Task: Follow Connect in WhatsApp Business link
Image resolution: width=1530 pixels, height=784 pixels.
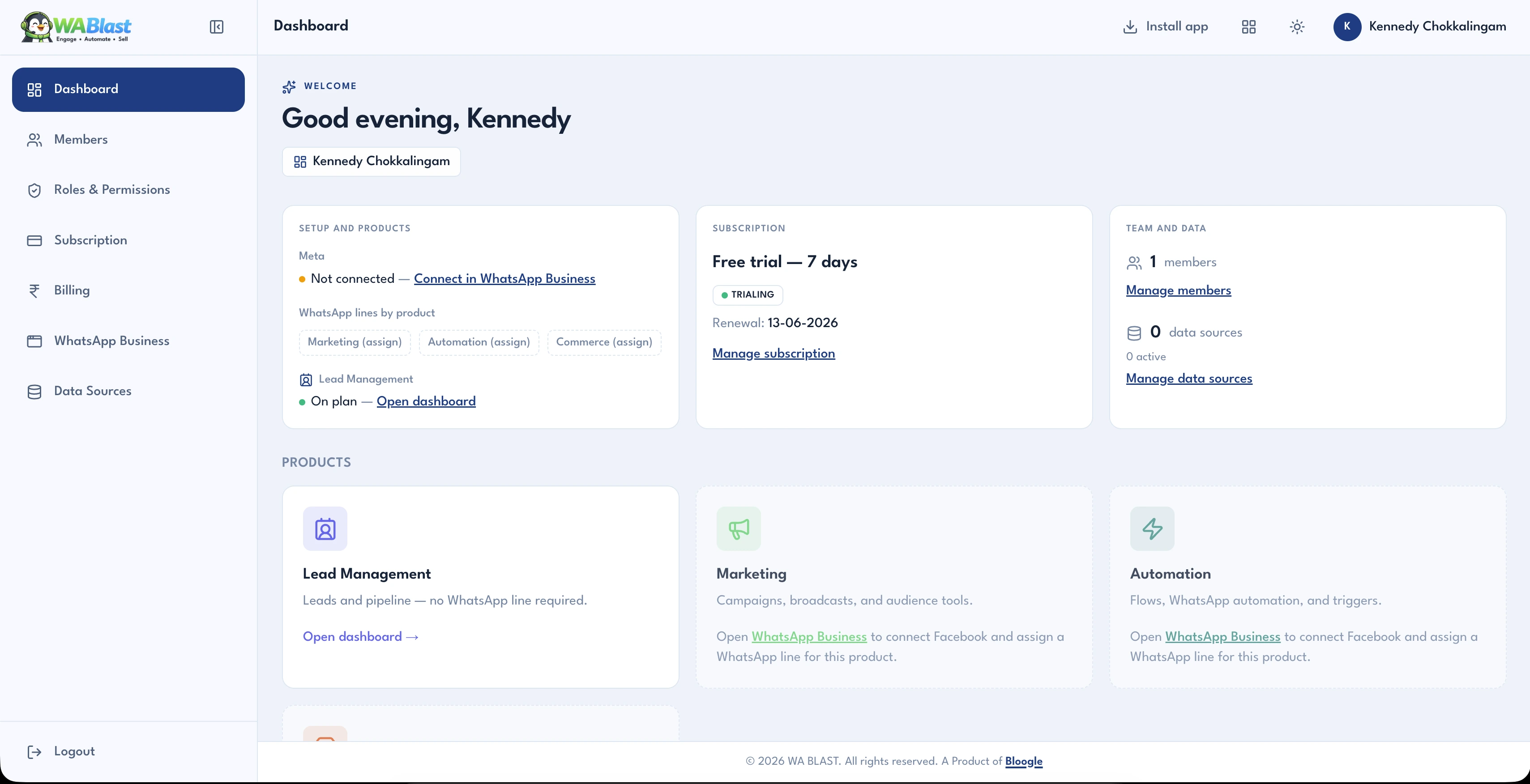Action: coord(504,278)
